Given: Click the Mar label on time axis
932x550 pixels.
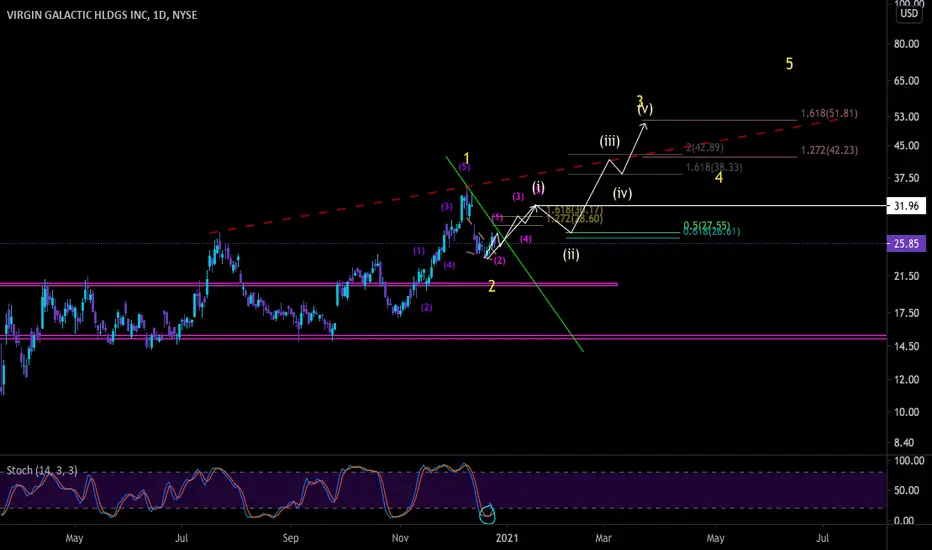Looking at the screenshot, I should pos(603,538).
